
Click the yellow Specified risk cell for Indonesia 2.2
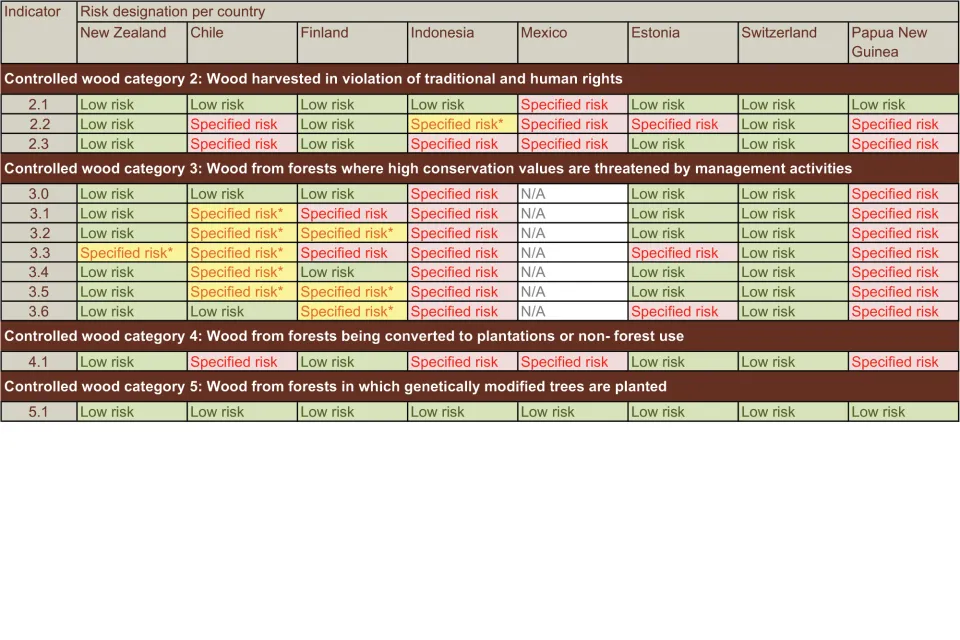coord(460,124)
